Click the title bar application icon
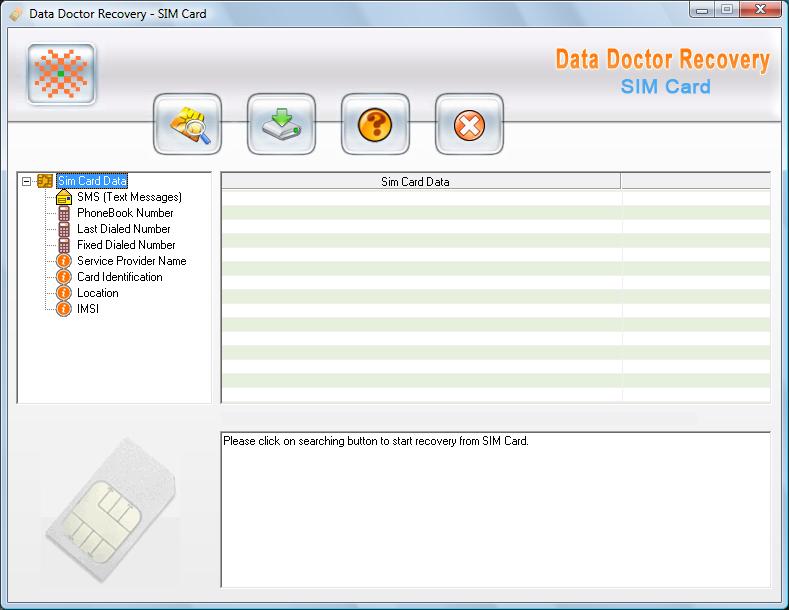The image size is (789, 610). pos(17,14)
